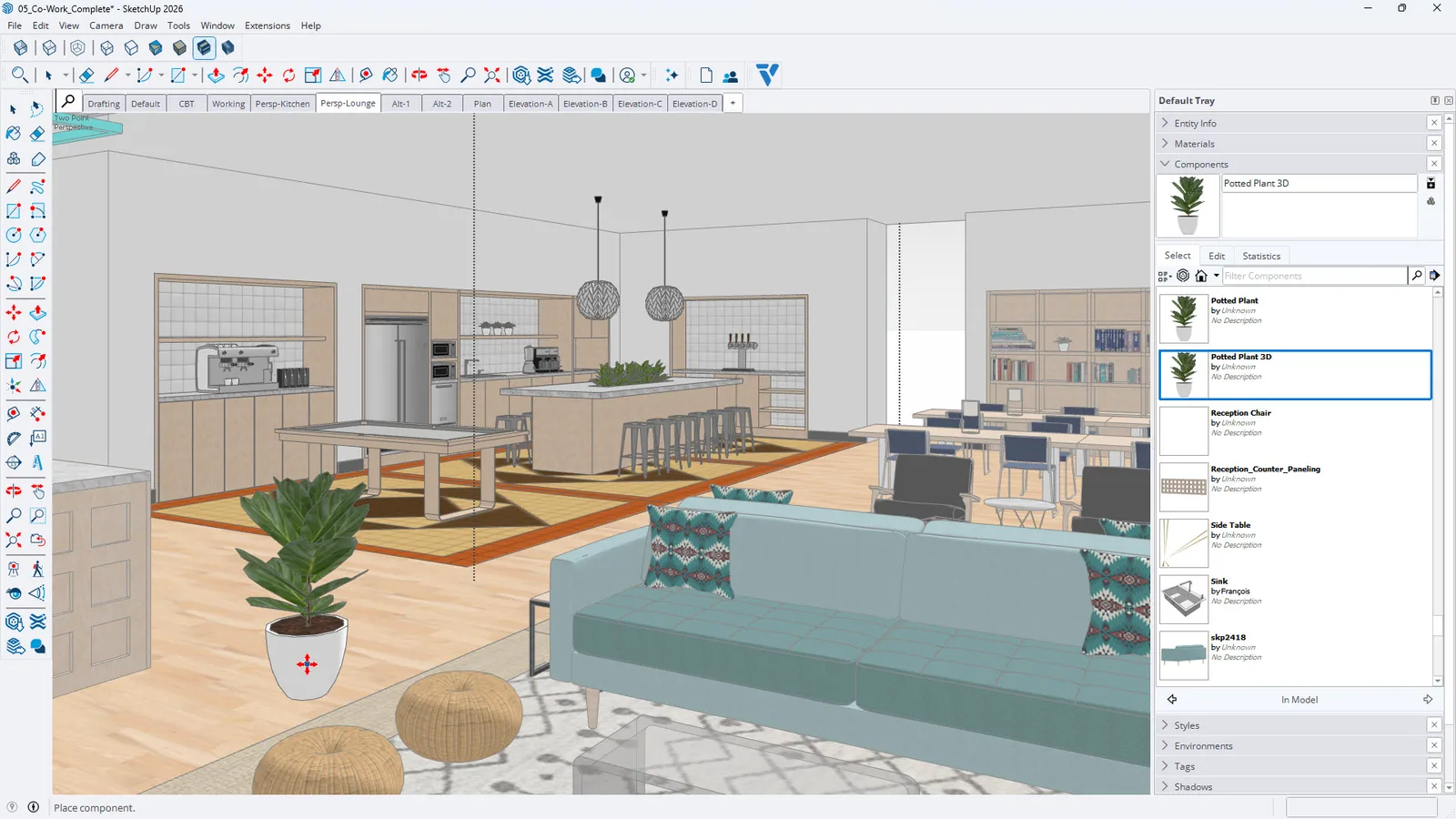Open the 3D Warehouse from top toolbar
The width and height of the screenshot is (1456, 819).
(521, 76)
